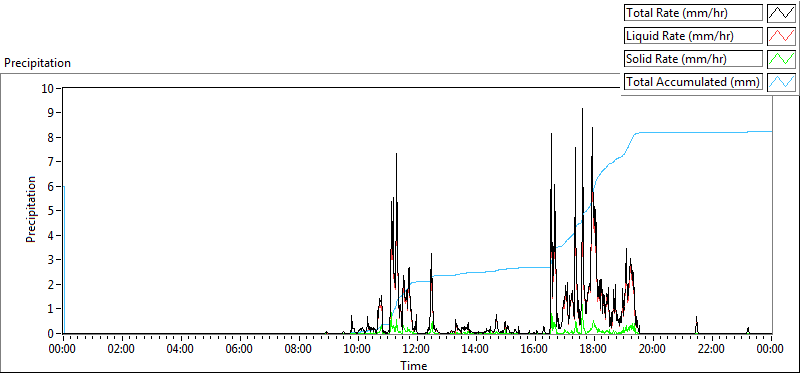800x373 pixels.
Task: Click the 10 value on the Y axis
Action: click(48, 88)
